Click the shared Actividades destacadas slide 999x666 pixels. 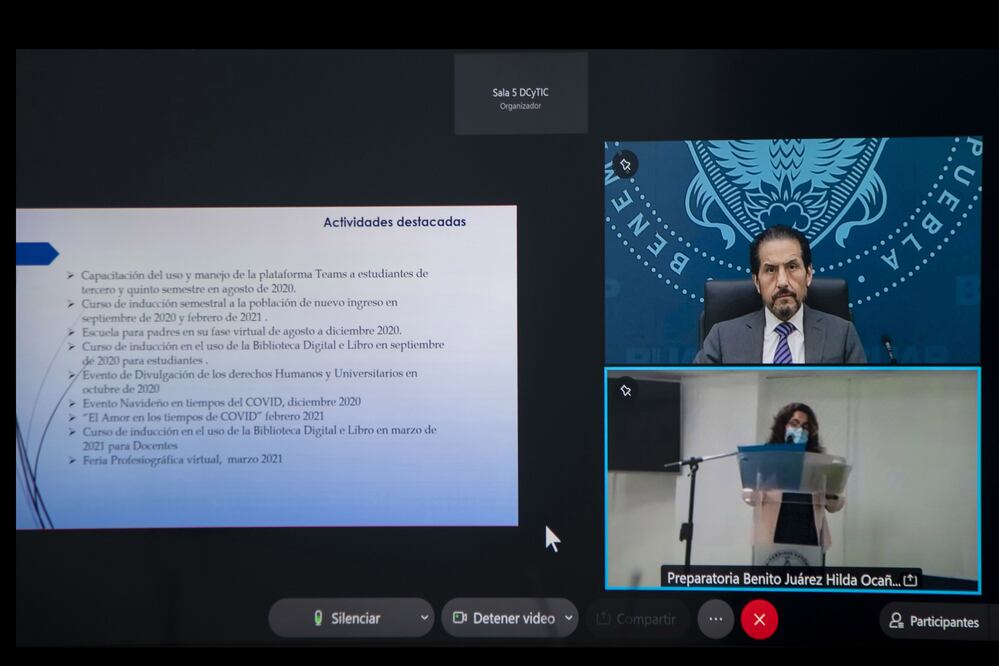267,366
